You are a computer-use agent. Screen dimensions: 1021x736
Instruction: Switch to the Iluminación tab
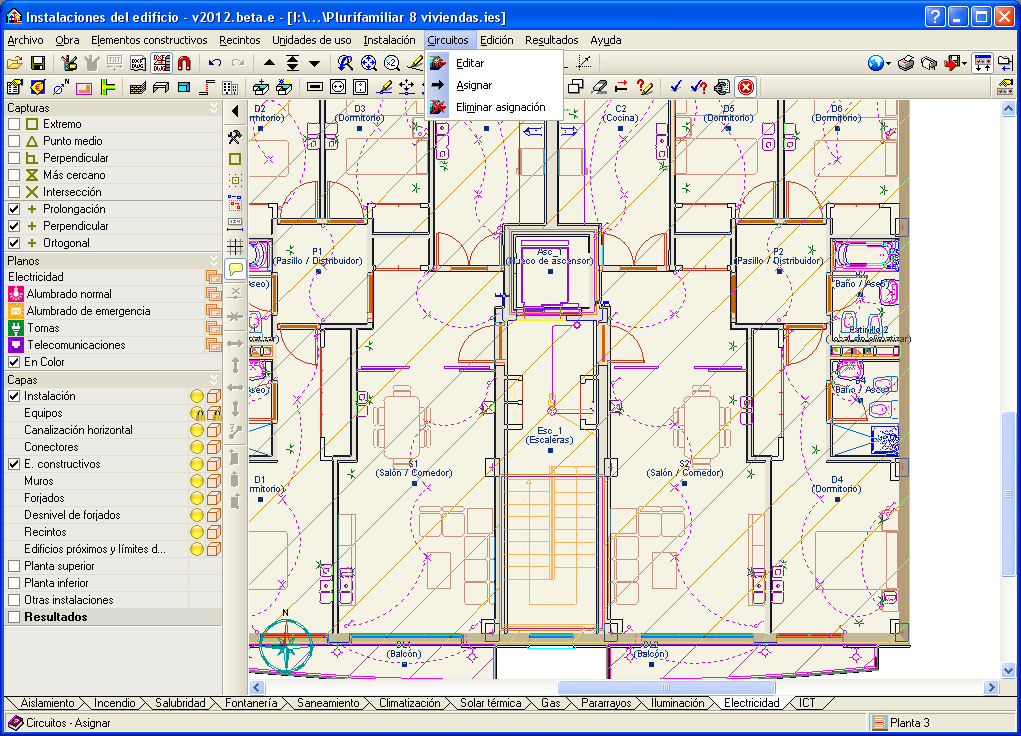(x=677, y=703)
